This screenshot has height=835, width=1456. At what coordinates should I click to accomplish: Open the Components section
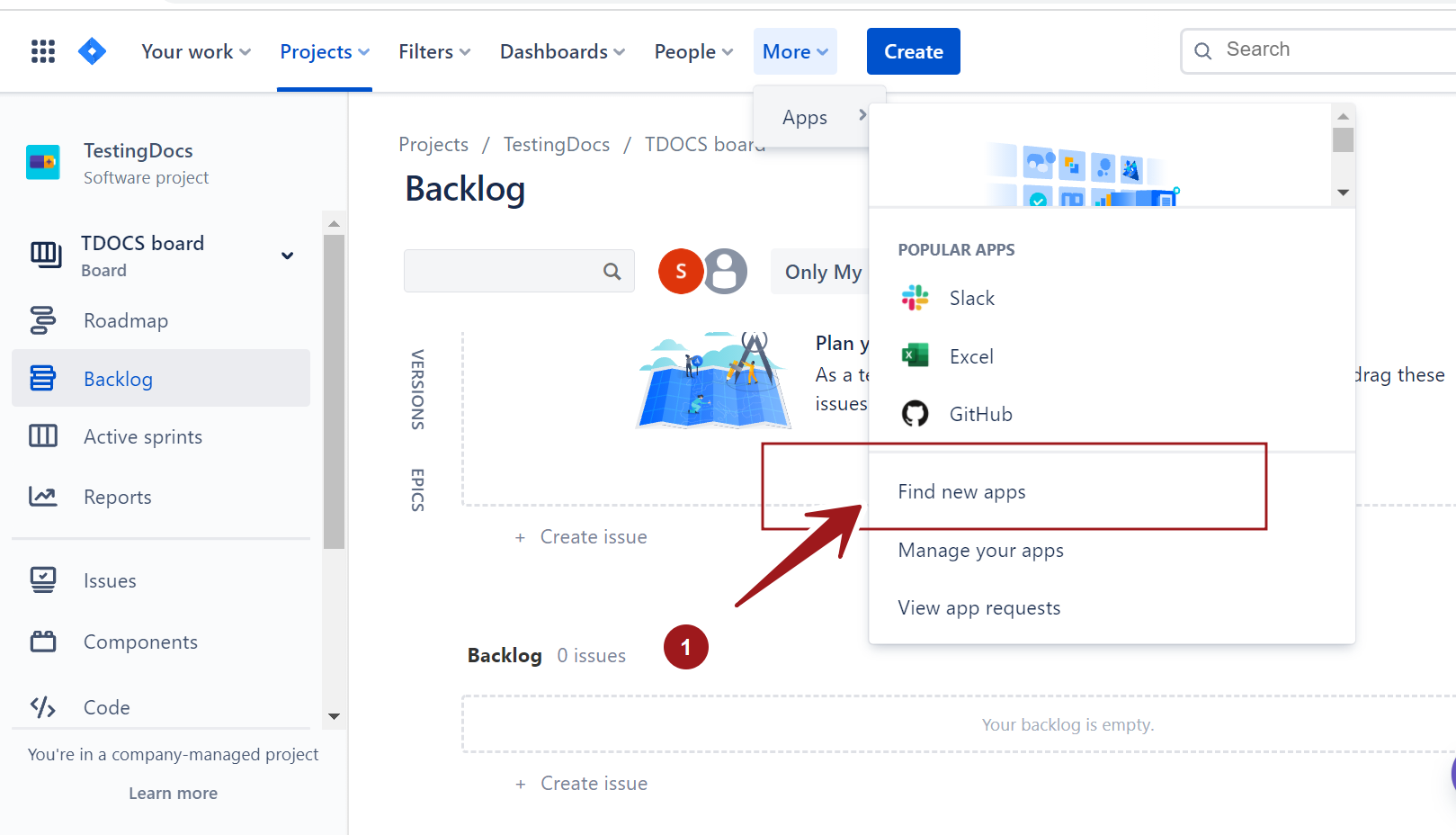pyautogui.click(x=140, y=642)
